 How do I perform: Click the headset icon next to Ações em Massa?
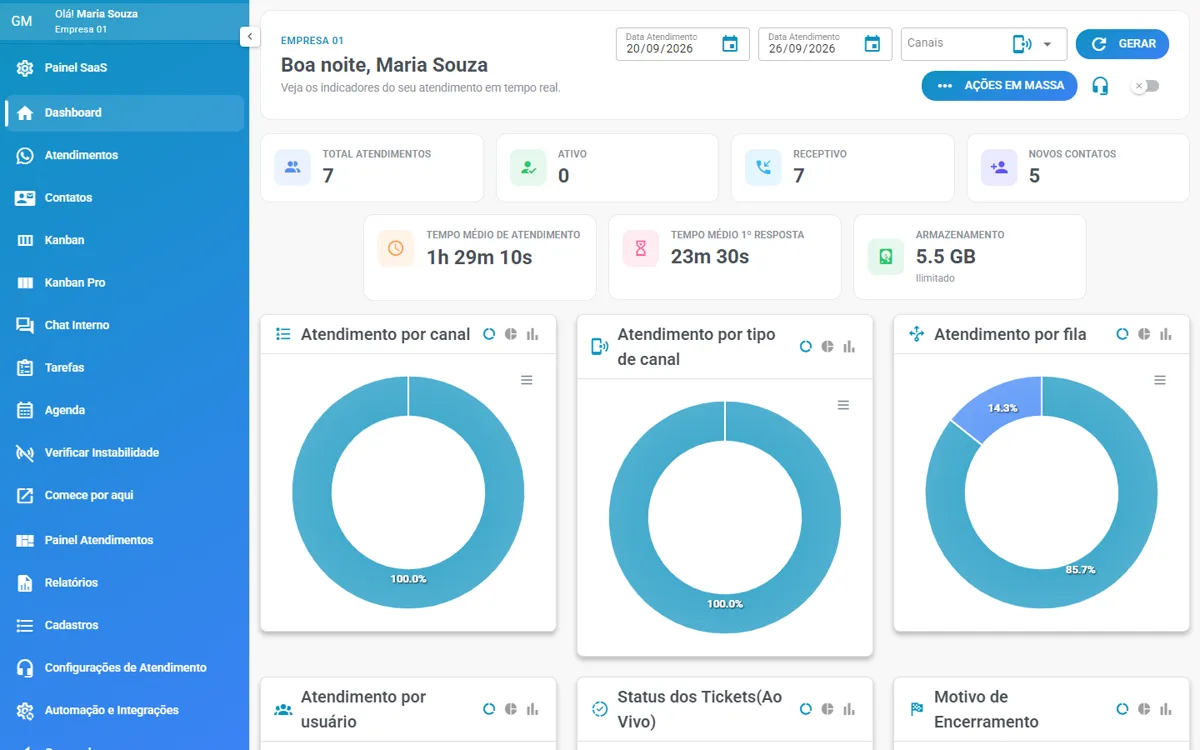(x=1100, y=86)
